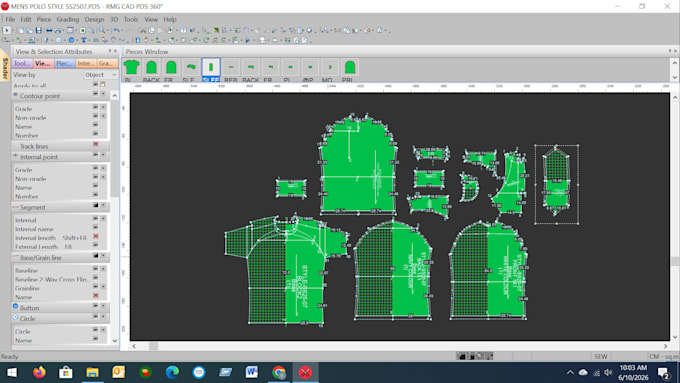This screenshot has height=383, width=680.
Task: Open the File menu
Action: (10, 20)
